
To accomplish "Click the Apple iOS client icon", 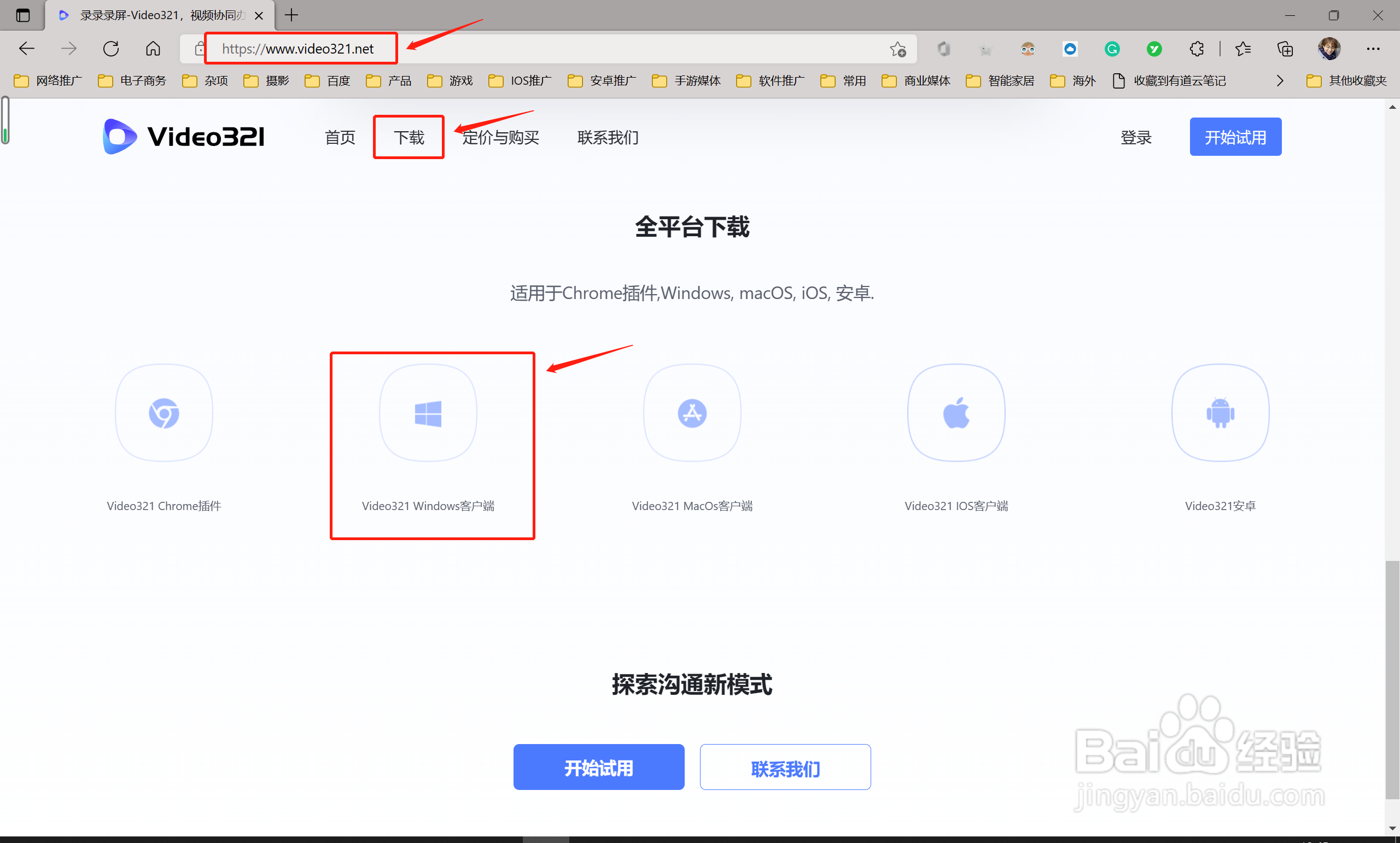I will point(956,413).
